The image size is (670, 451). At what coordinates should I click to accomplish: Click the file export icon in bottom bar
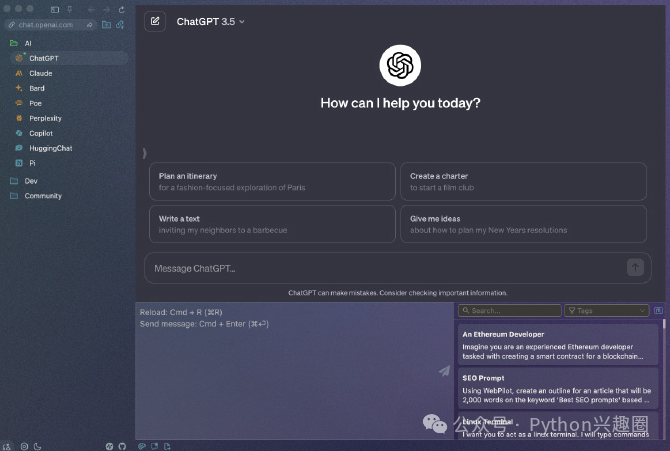pyautogui.click(x=167, y=446)
